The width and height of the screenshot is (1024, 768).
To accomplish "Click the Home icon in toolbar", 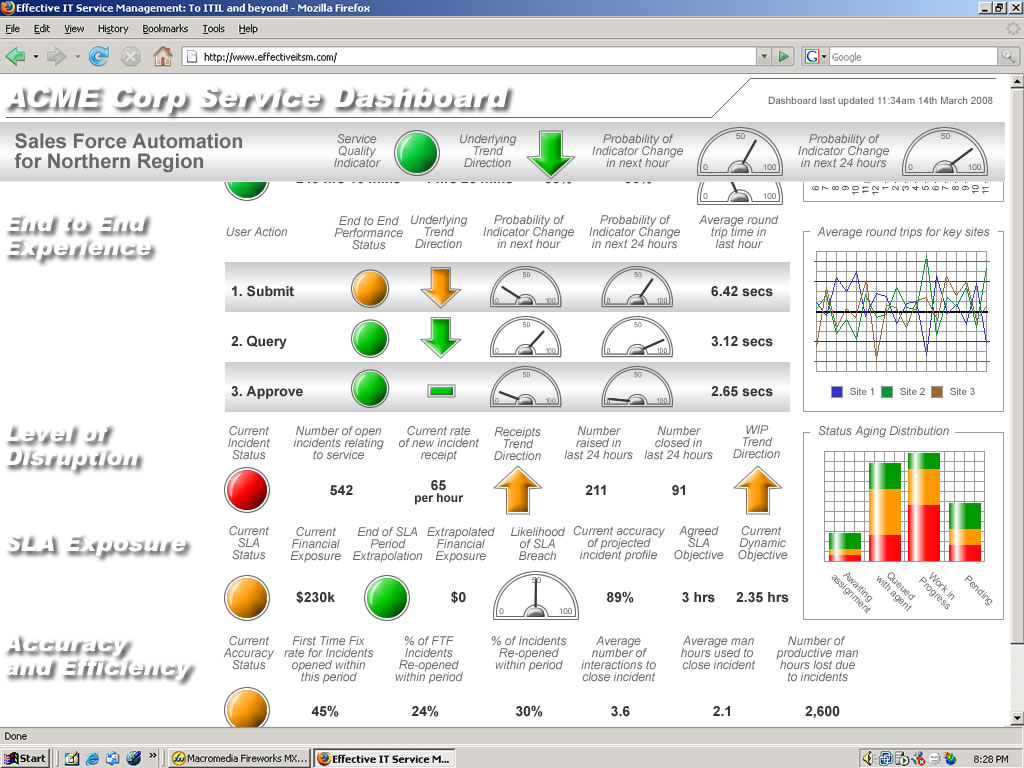I will [x=162, y=57].
